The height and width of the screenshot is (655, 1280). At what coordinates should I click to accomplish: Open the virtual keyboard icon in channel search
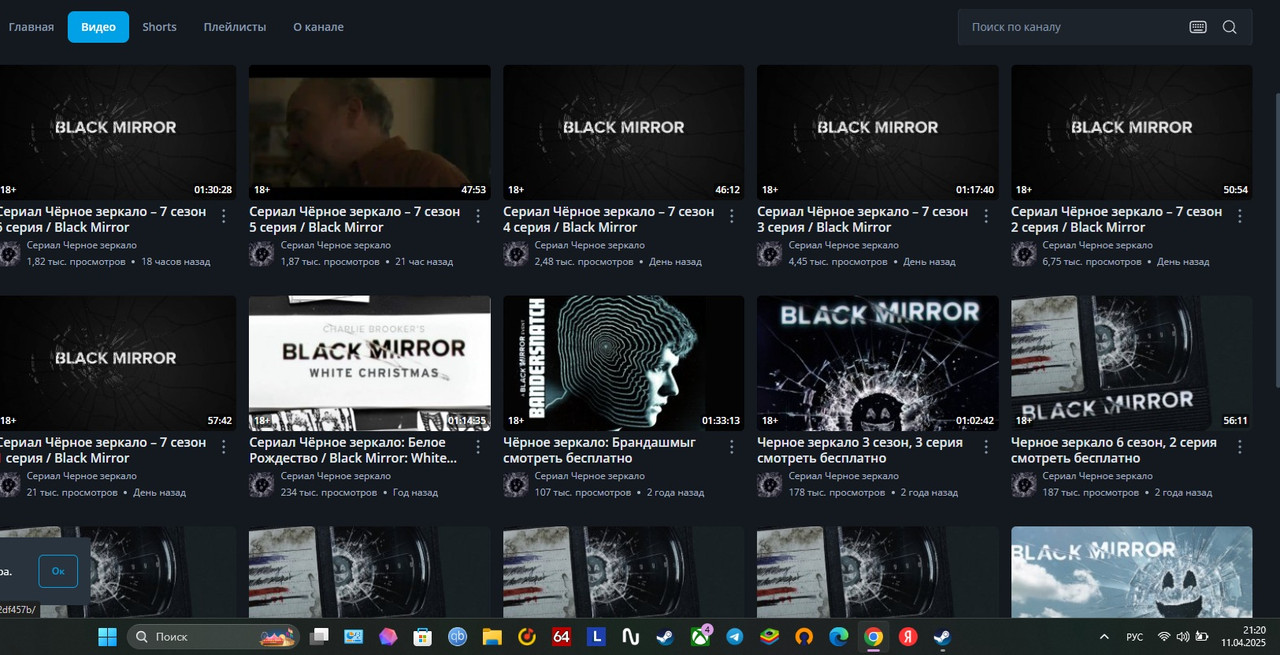(1198, 27)
